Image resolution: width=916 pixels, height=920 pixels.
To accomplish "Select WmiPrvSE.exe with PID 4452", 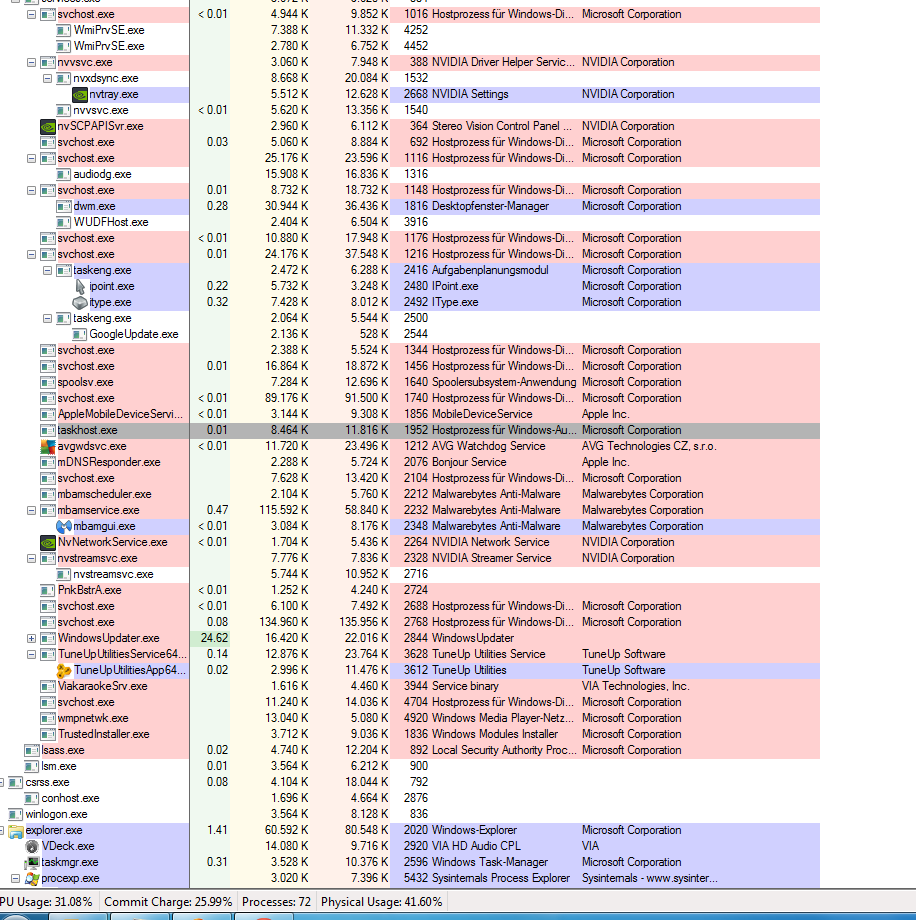I will 109,46.
